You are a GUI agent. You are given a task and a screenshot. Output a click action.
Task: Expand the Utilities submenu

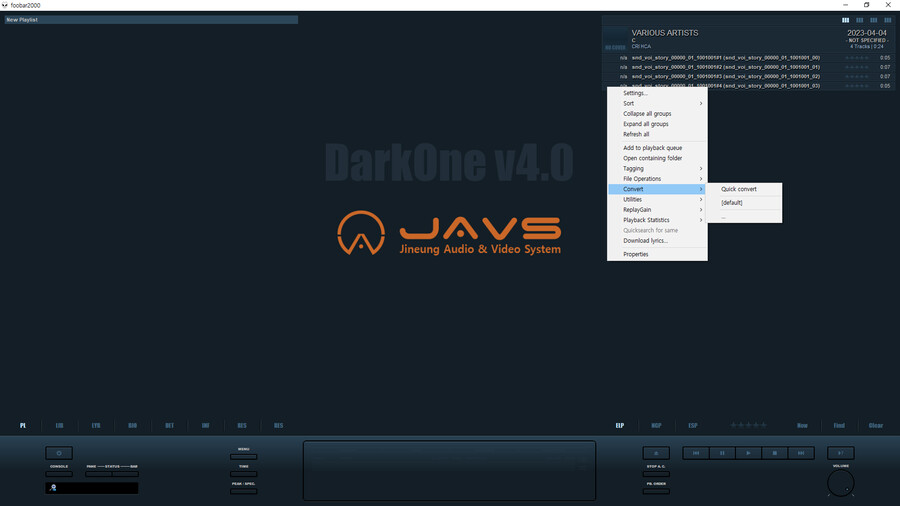tap(657, 200)
